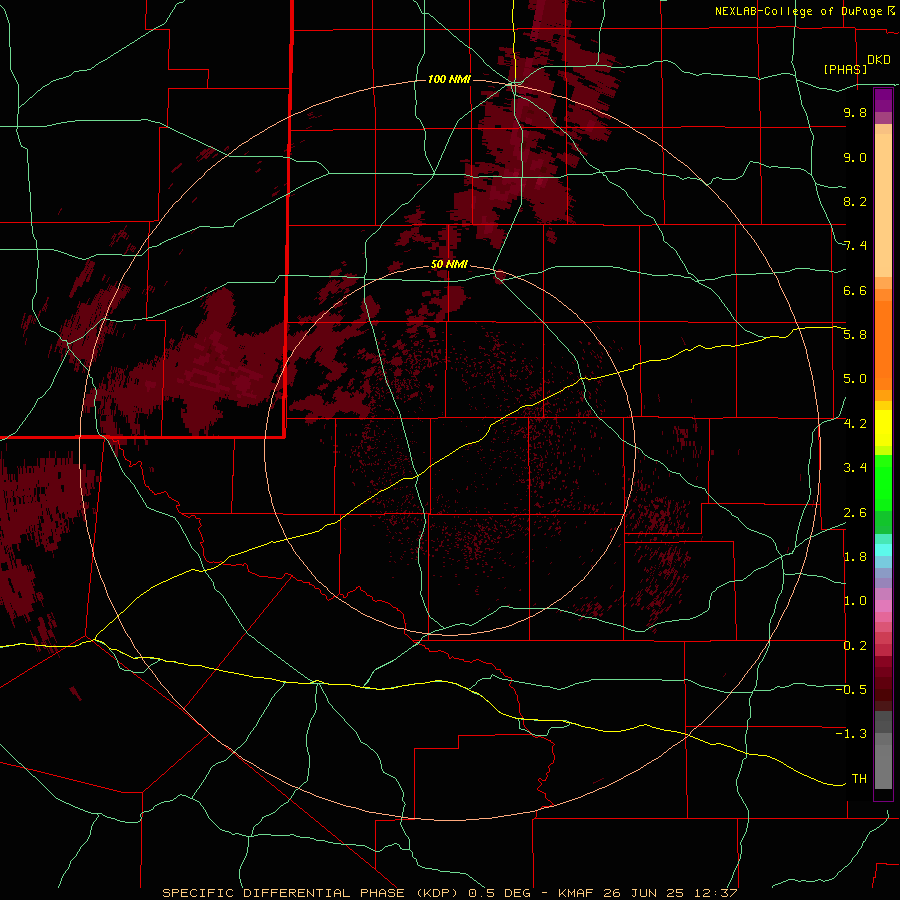Click the -0.5 color scale value

coord(851,690)
